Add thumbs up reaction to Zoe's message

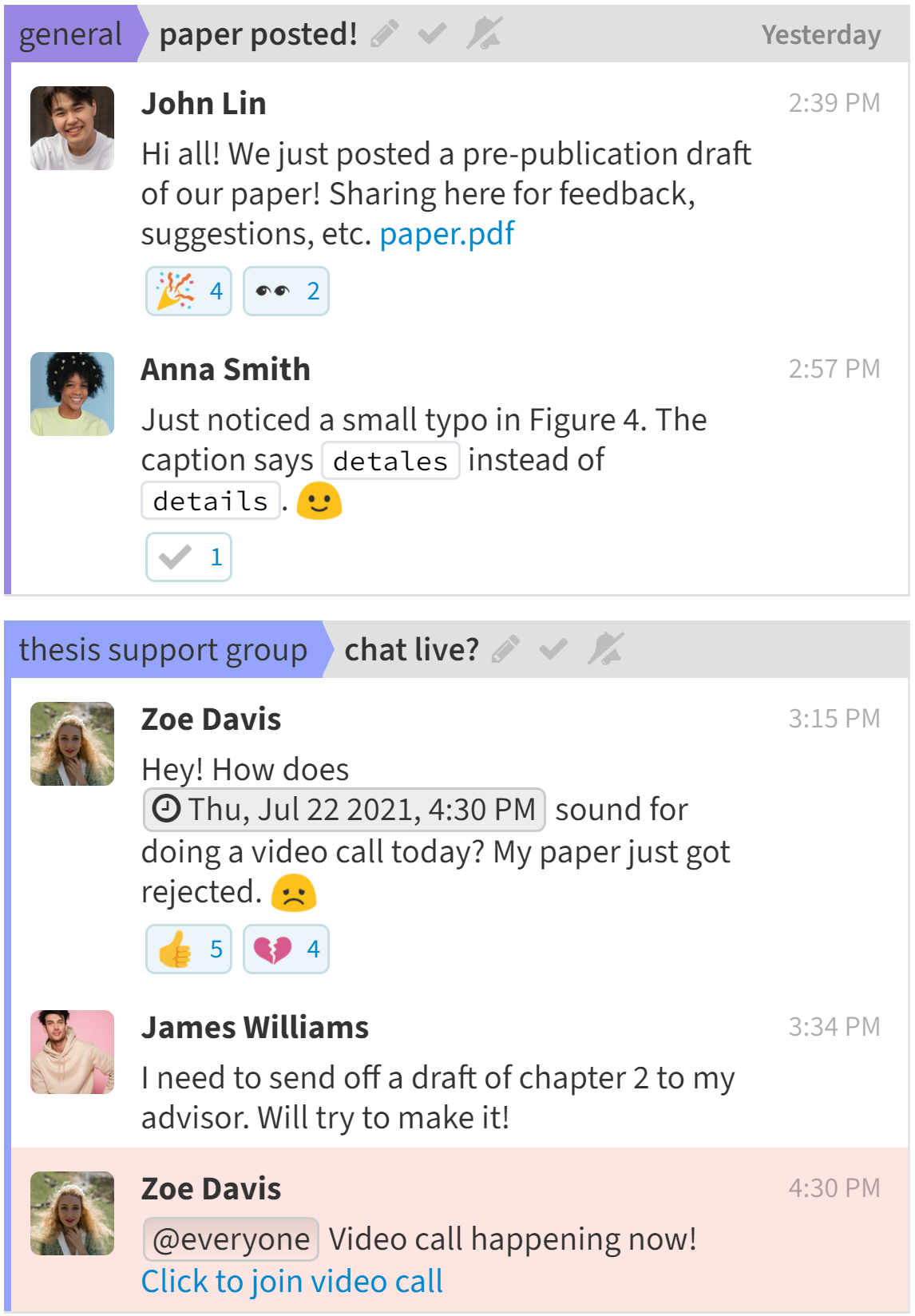pos(188,949)
